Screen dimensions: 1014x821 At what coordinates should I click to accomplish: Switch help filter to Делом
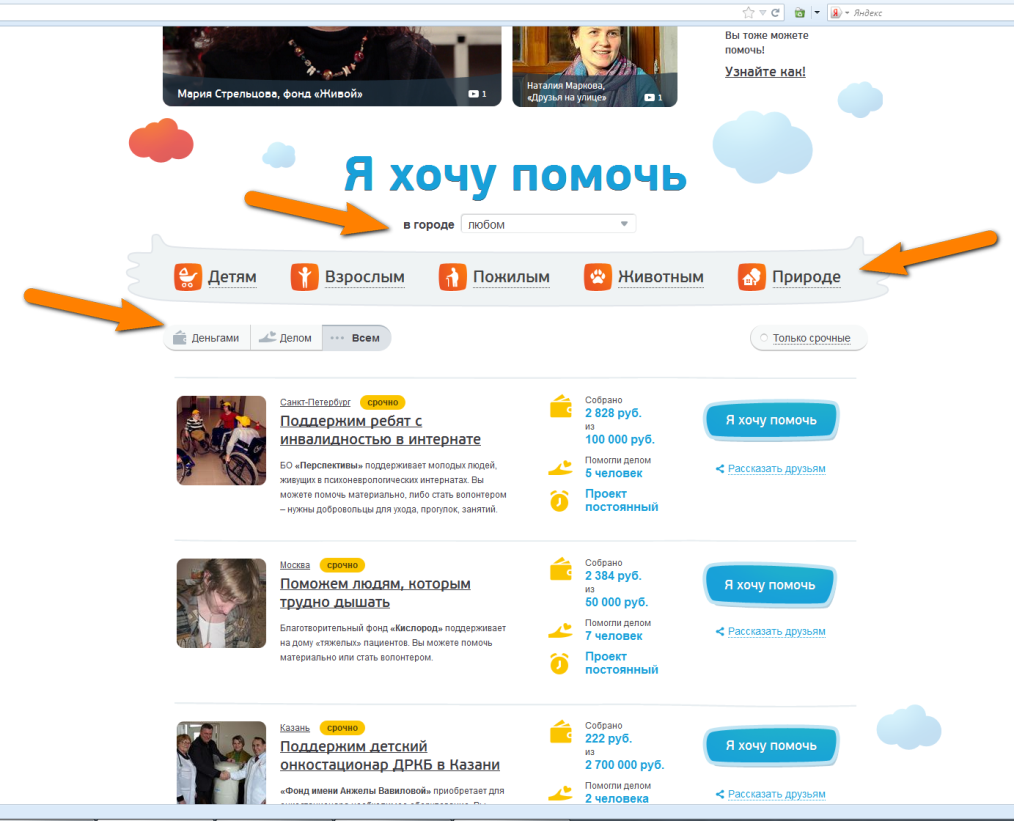click(x=285, y=338)
